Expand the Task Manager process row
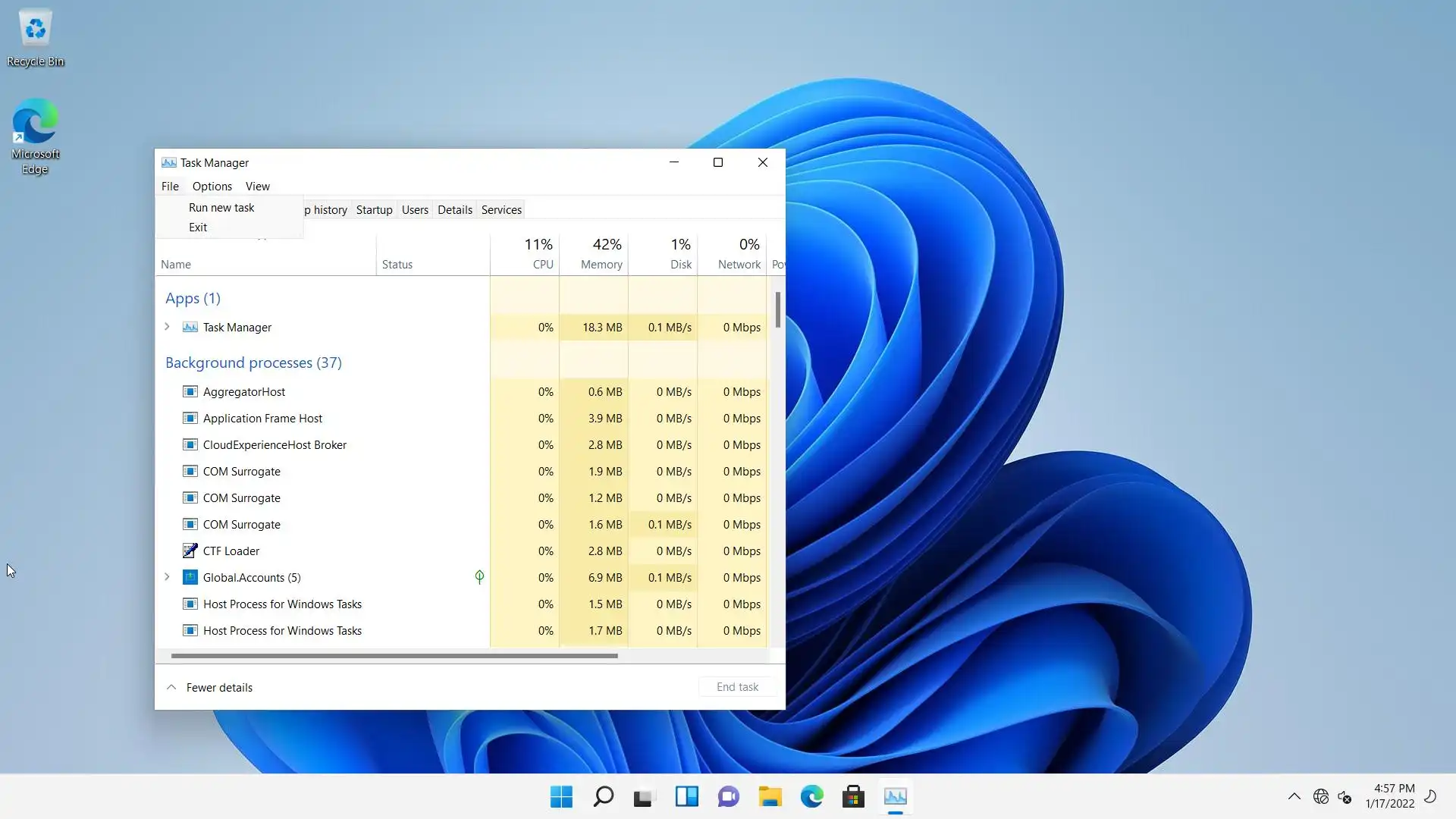 tap(167, 327)
